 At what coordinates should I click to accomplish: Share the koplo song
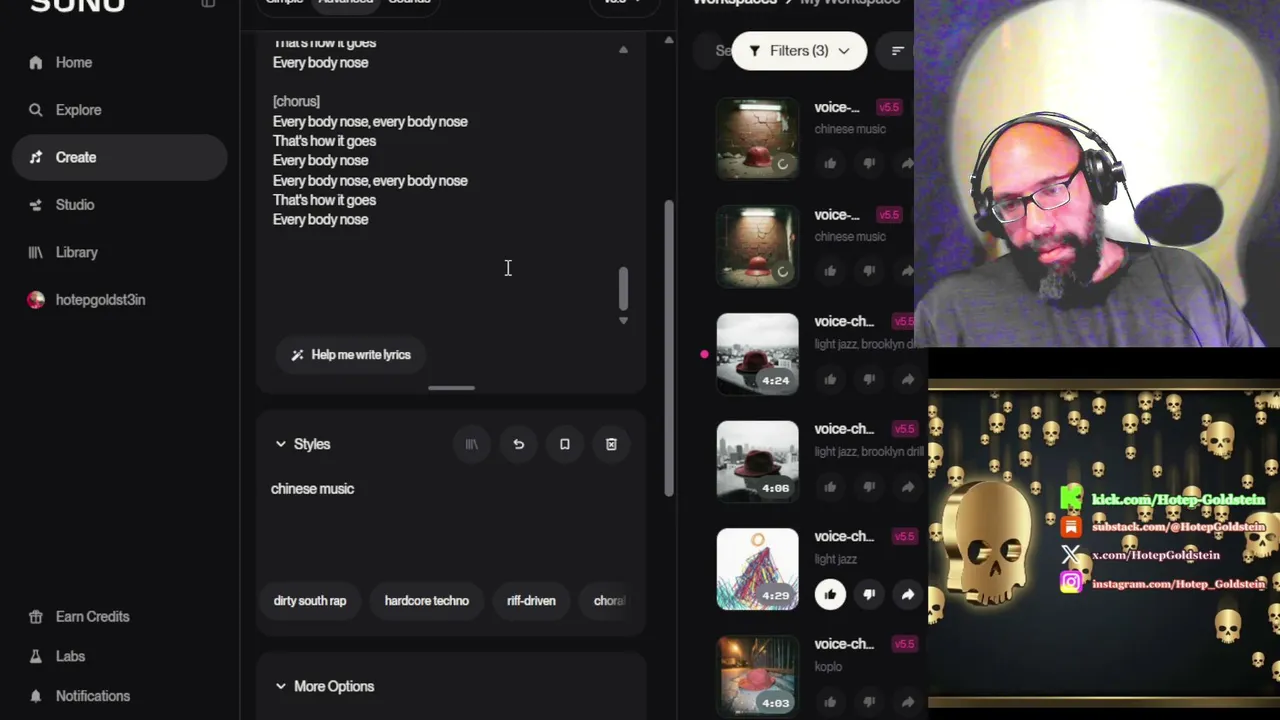click(907, 702)
